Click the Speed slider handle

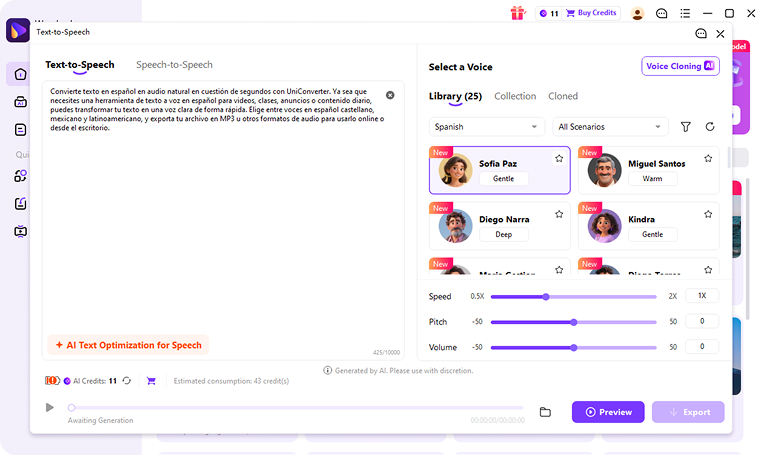(x=546, y=297)
